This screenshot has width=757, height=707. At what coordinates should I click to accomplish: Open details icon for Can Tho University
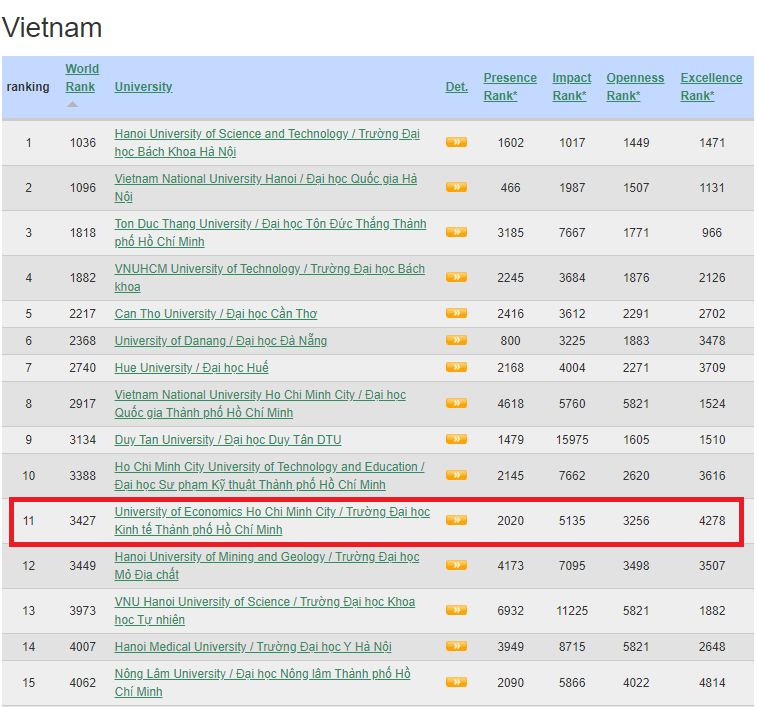pos(456,313)
